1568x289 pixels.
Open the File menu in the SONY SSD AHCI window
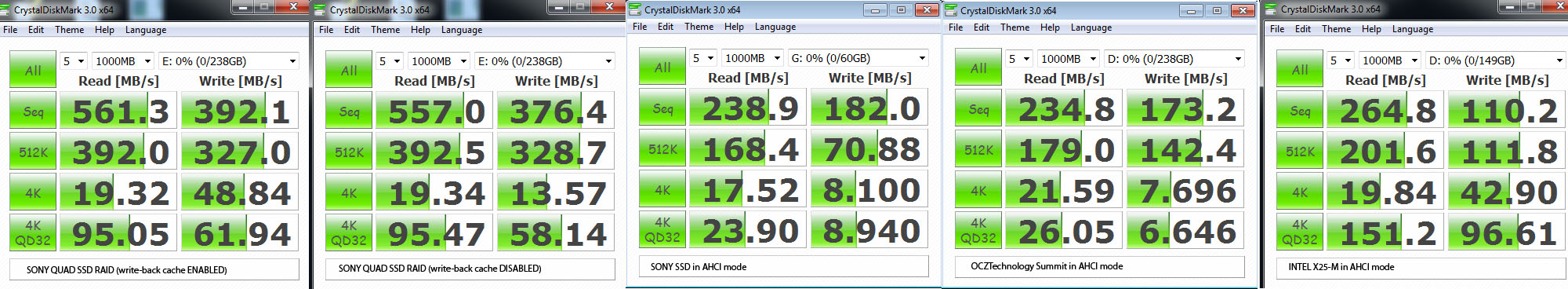pyautogui.click(x=640, y=27)
